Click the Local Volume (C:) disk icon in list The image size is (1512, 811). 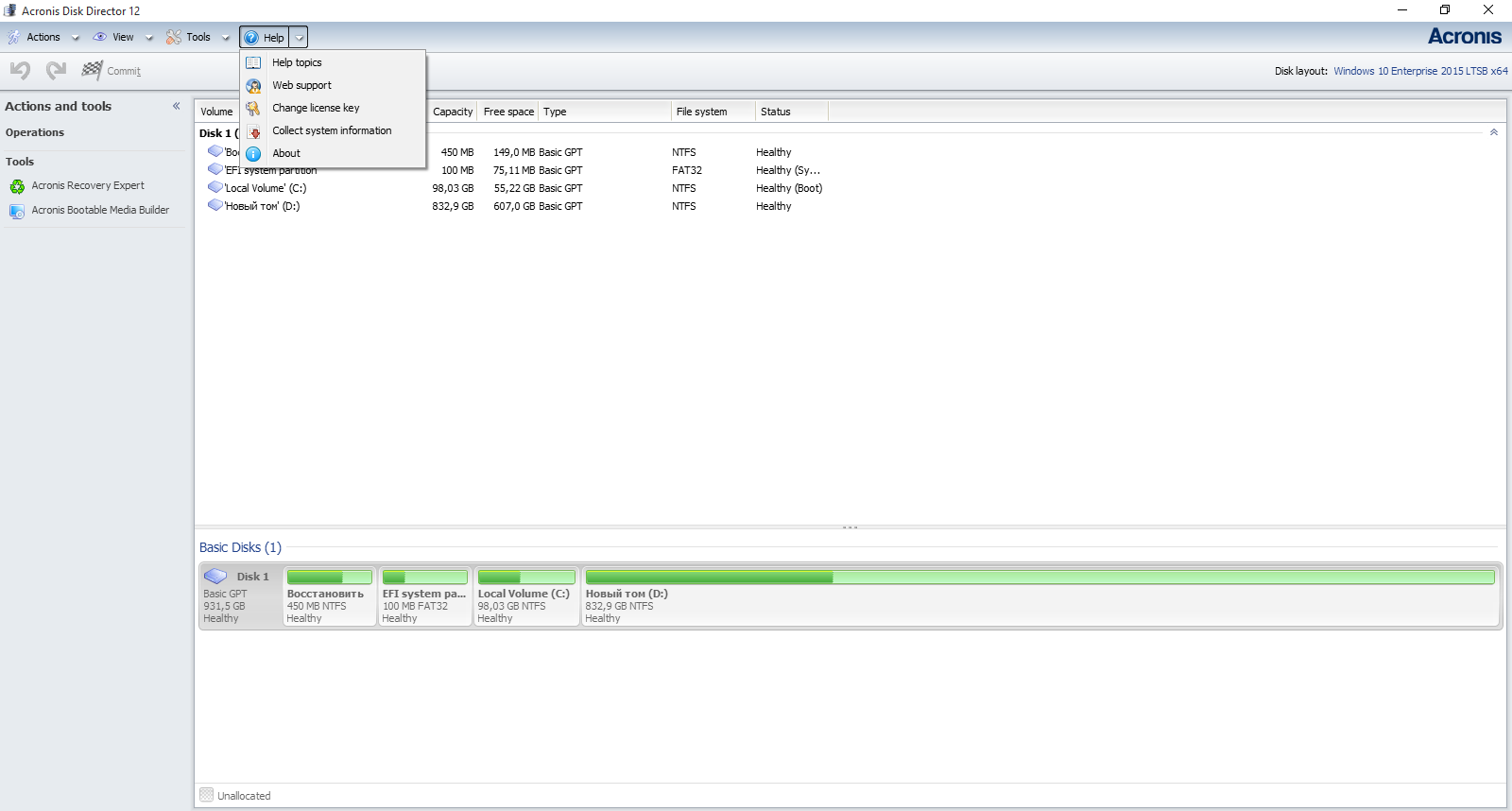click(215, 187)
